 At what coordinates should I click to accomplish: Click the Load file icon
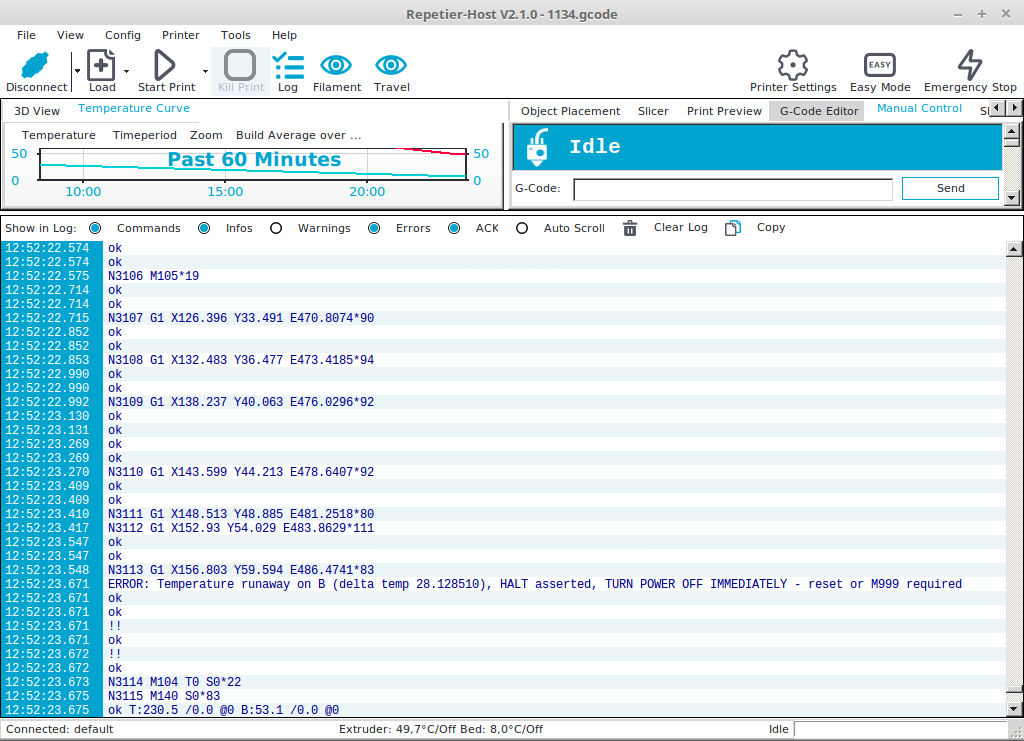pyautogui.click(x=101, y=65)
